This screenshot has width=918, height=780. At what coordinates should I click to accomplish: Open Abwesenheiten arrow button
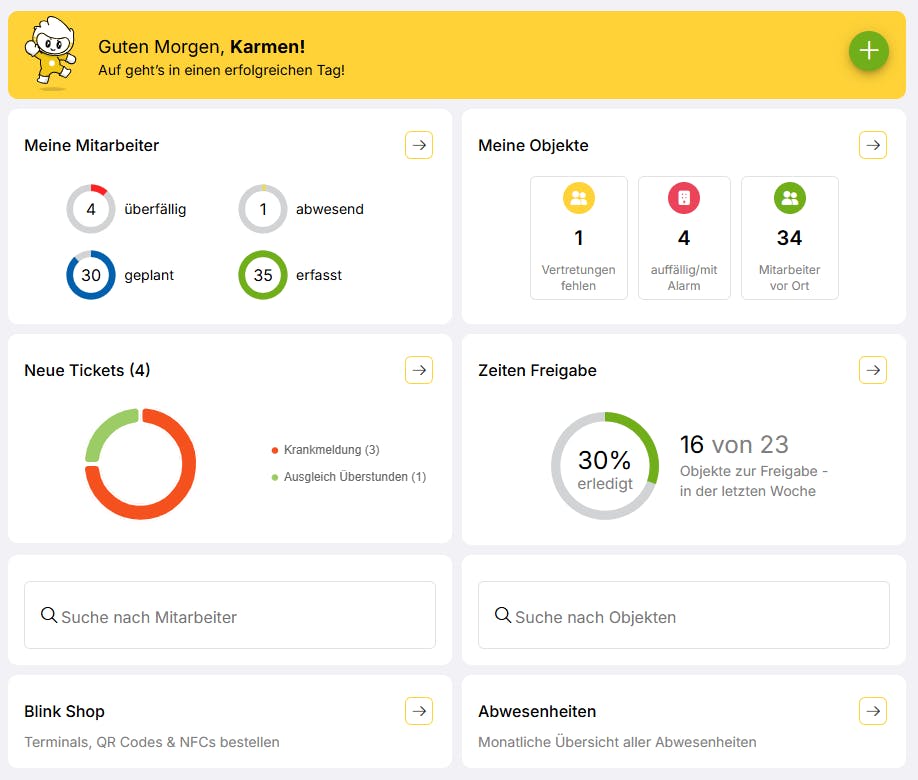point(873,711)
